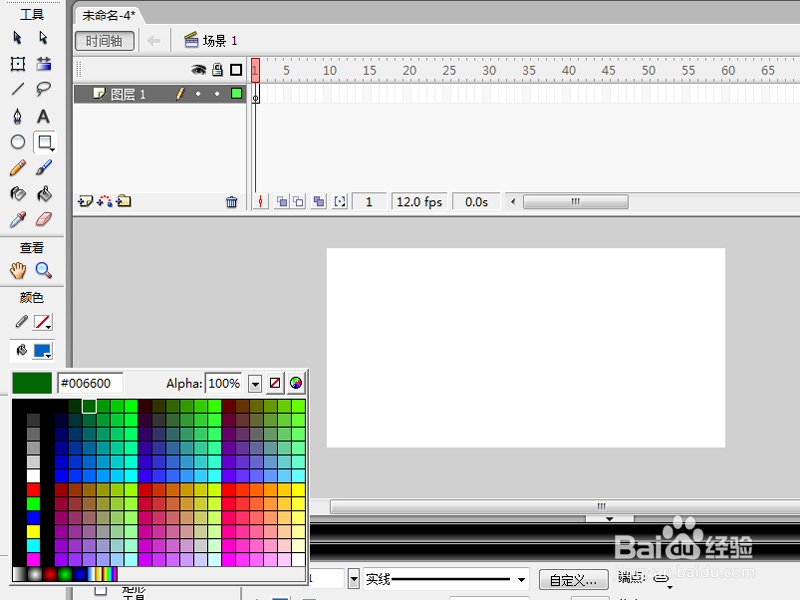Choose the rainbow gradient swatch
The image size is (800, 600).
point(109,574)
